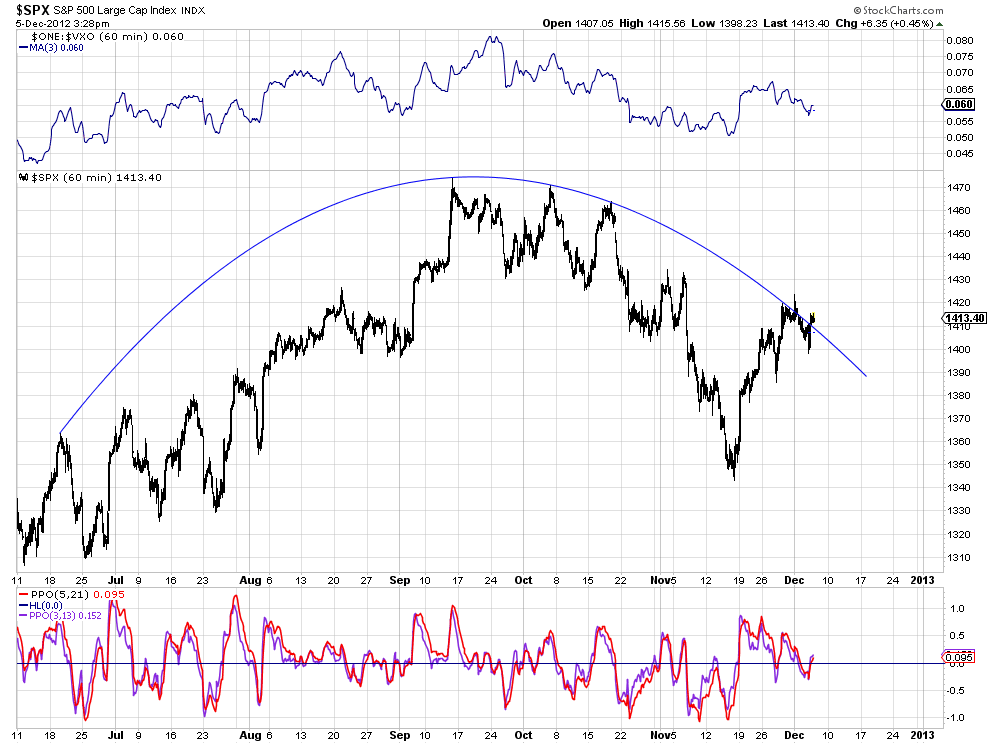Click the '$ONE:$VXO (60 min) 0.060' panel label
The width and height of the screenshot is (990, 744).
[x=107, y=37]
